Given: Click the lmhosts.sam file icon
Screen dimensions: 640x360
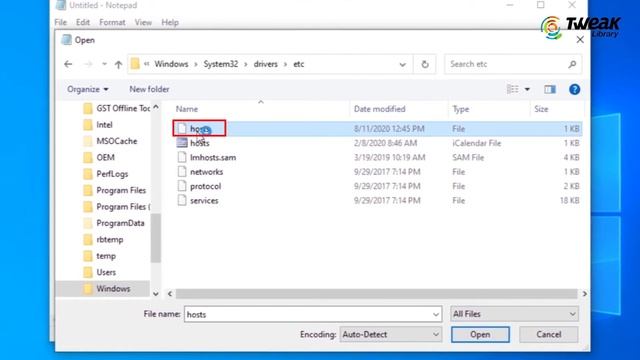Looking at the screenshot, I should coord(182,157).
